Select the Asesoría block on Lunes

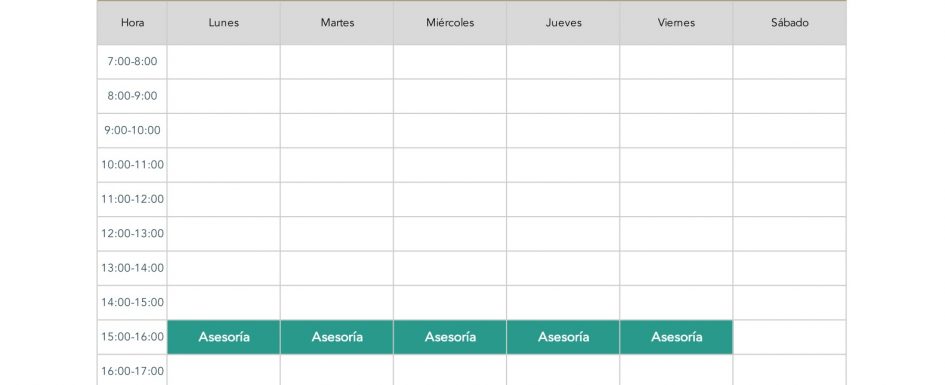coord(224,337)
